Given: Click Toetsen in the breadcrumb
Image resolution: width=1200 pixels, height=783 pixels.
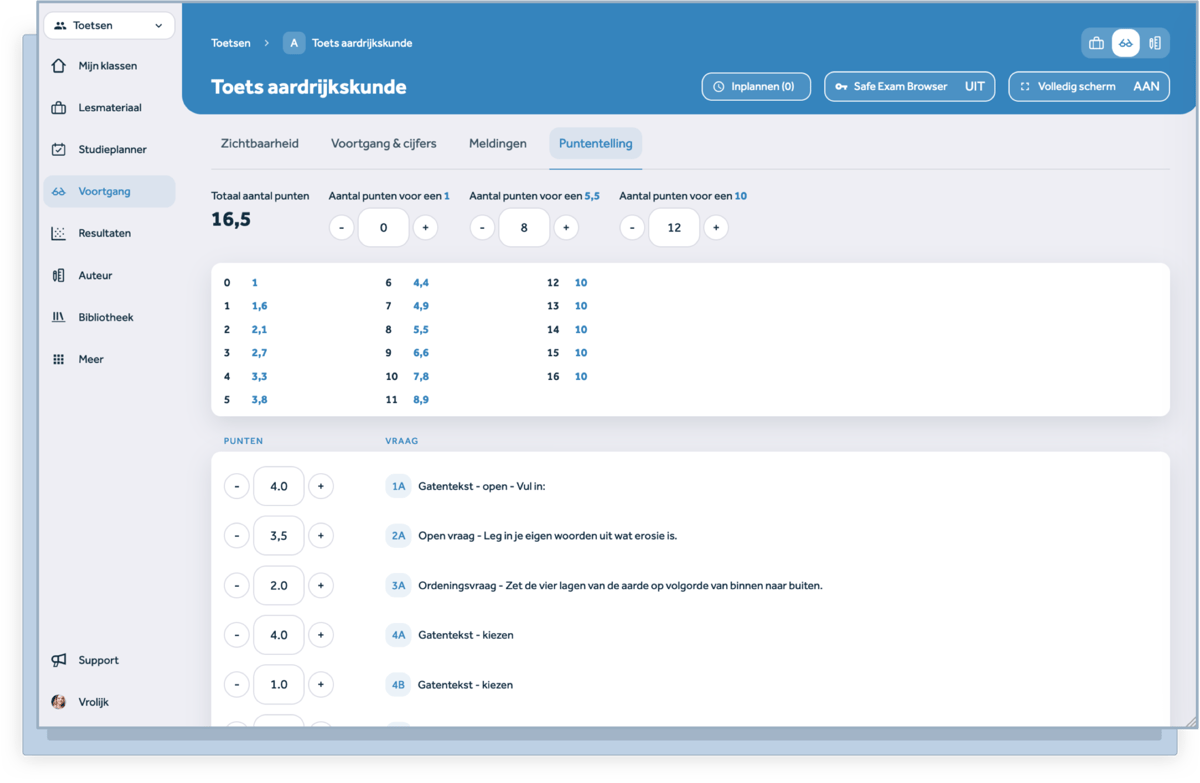Looking at the screenshot, I should coord(229,42).
